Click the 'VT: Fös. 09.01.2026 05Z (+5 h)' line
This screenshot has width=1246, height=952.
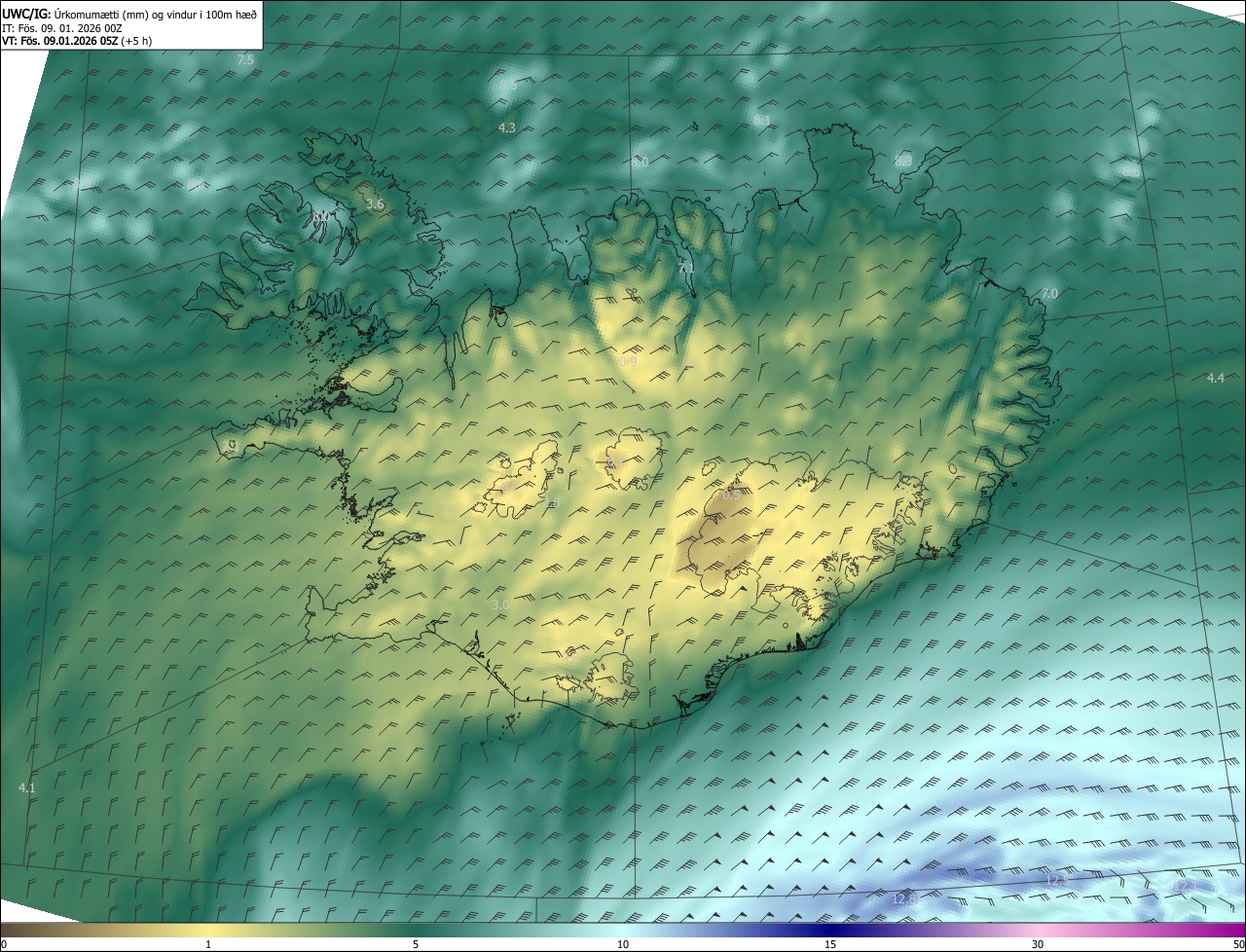tap(77, 41)
